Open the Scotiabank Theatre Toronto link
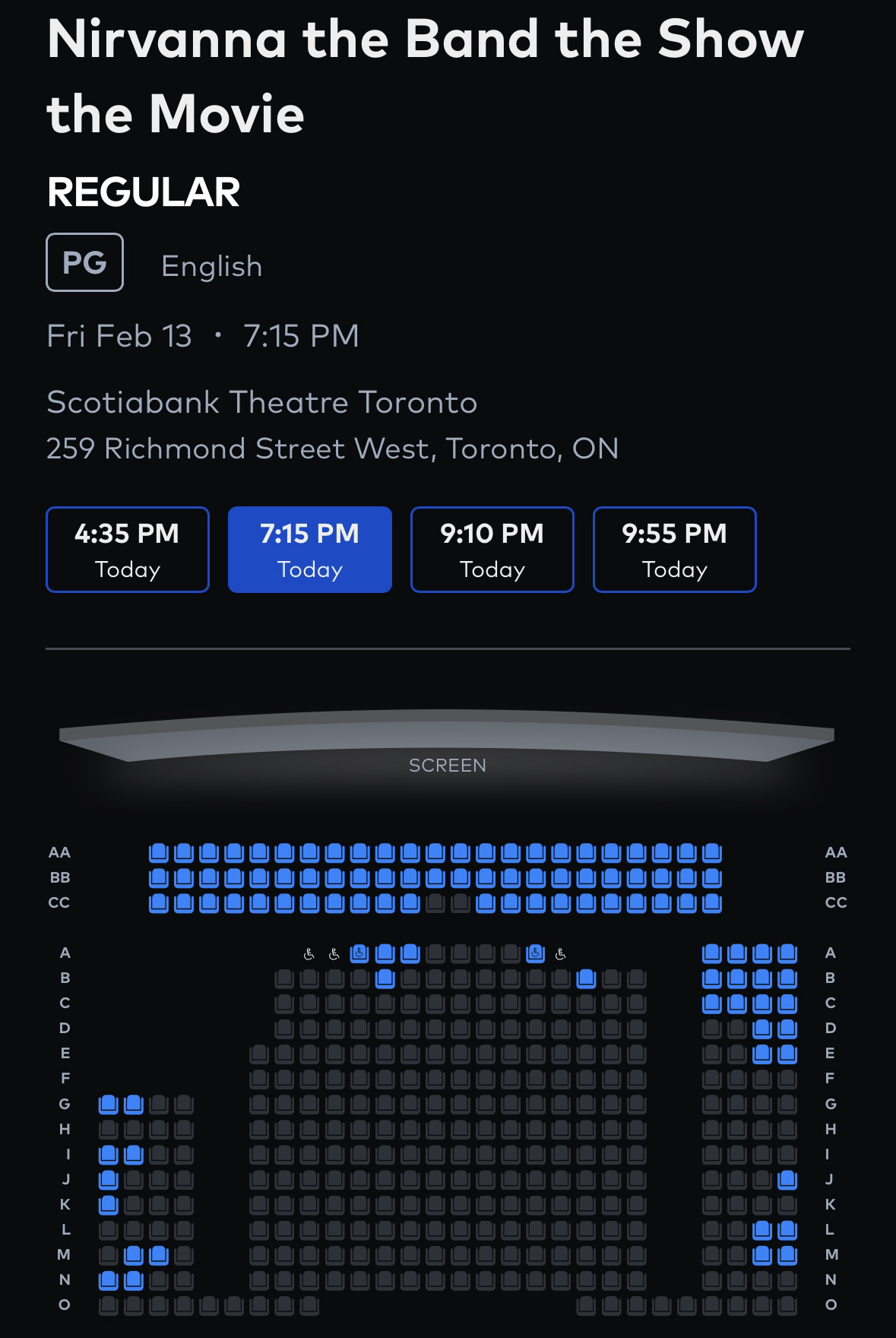 click(262, 402)
